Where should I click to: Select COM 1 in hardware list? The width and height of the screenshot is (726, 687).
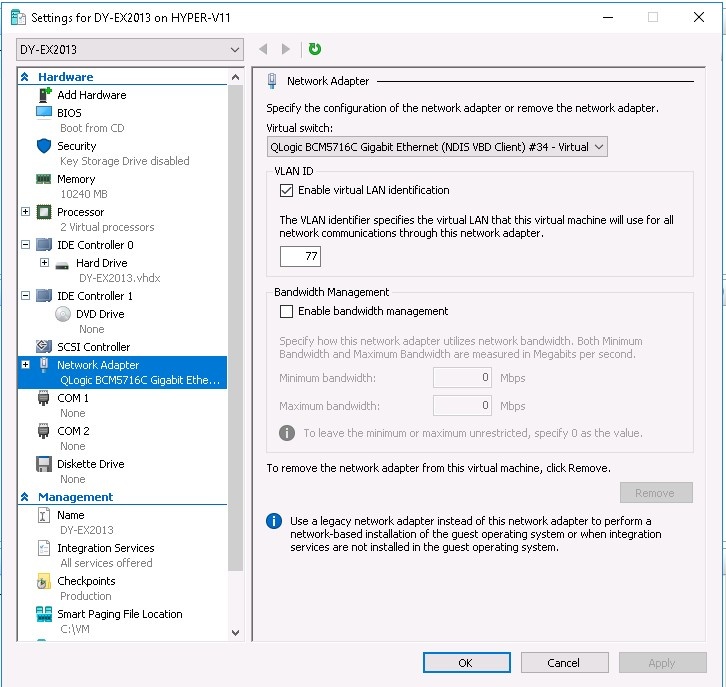point(73,398)
